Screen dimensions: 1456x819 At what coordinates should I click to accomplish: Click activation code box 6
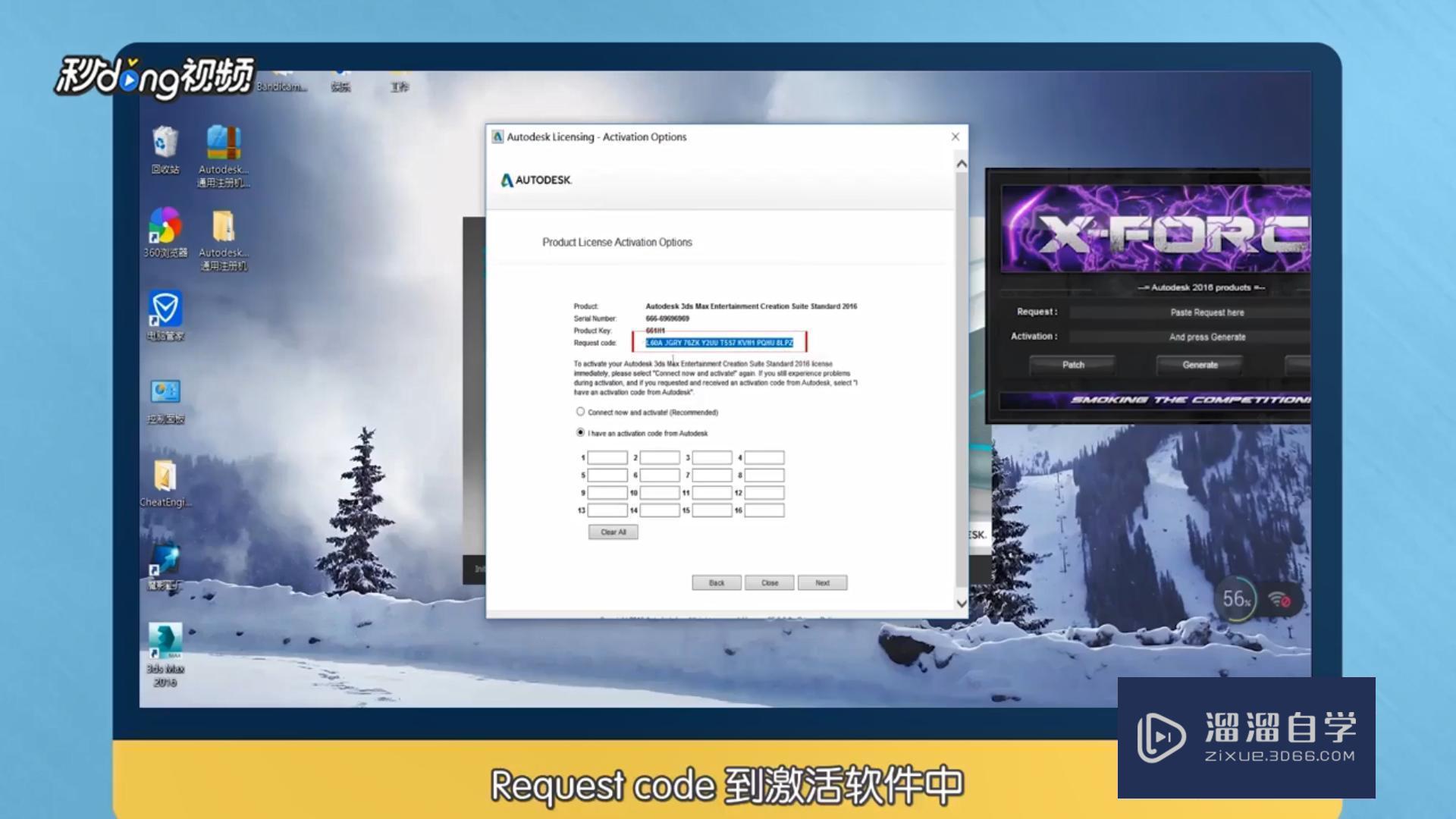(x=660, y=475)
